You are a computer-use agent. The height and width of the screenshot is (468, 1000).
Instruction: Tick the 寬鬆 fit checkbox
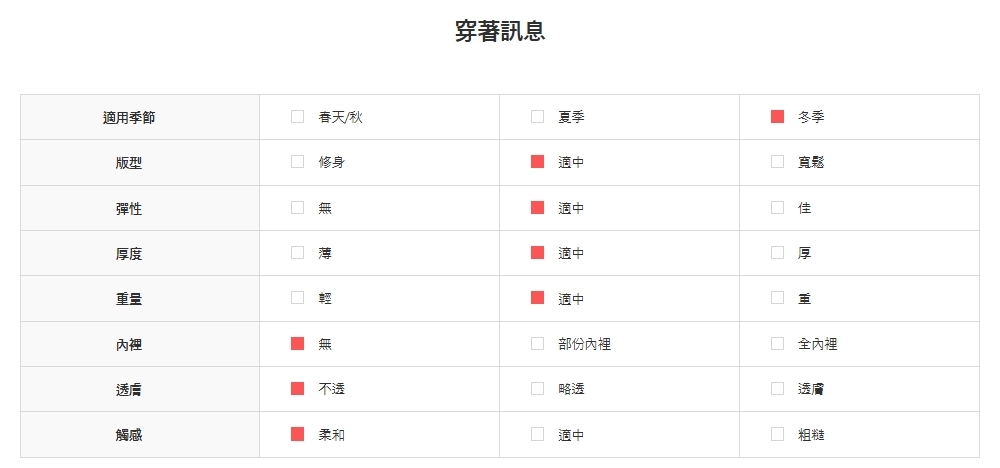coord(777,162)
